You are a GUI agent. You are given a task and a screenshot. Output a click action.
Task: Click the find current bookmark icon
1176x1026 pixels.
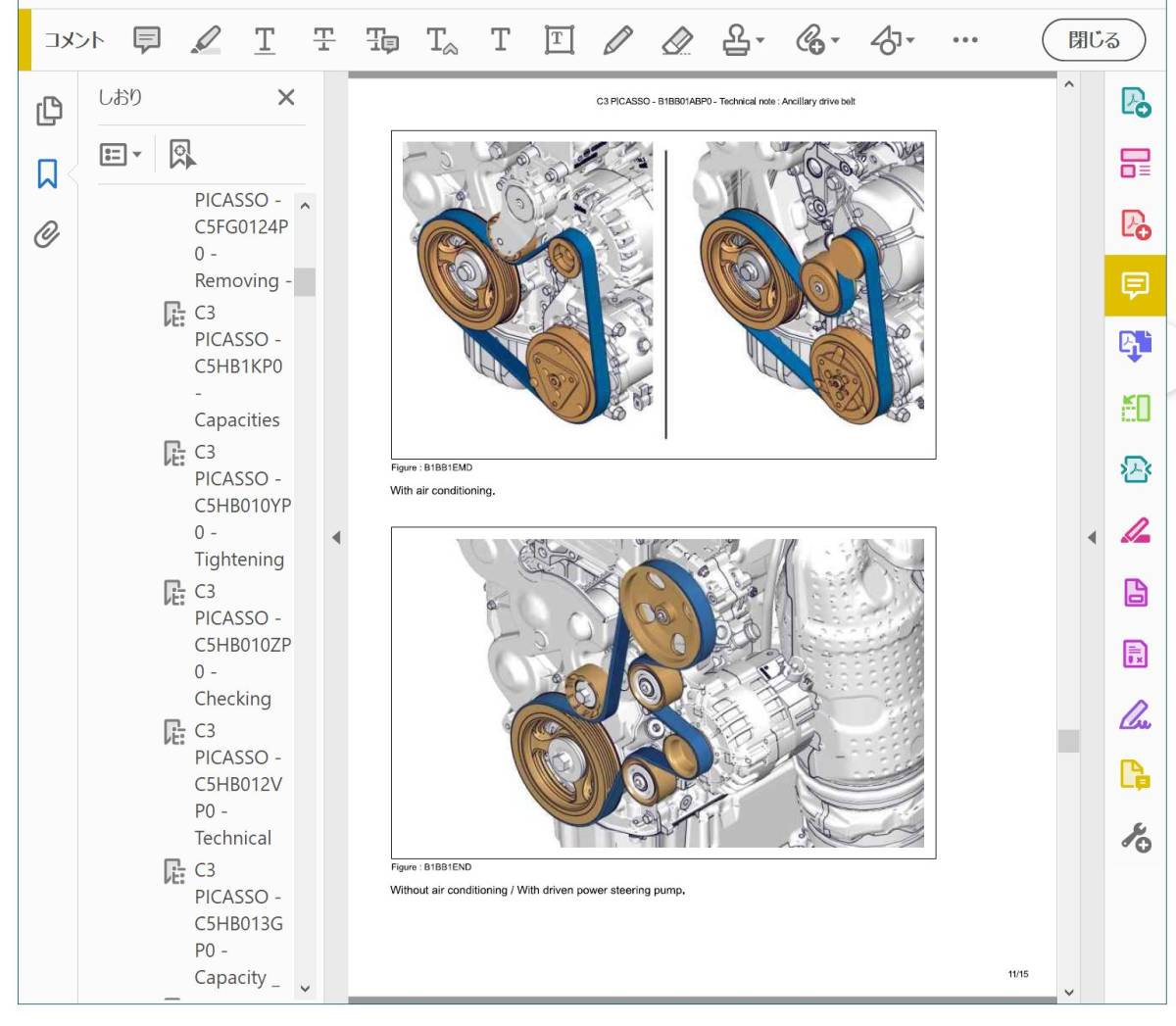tap(182, 154)
